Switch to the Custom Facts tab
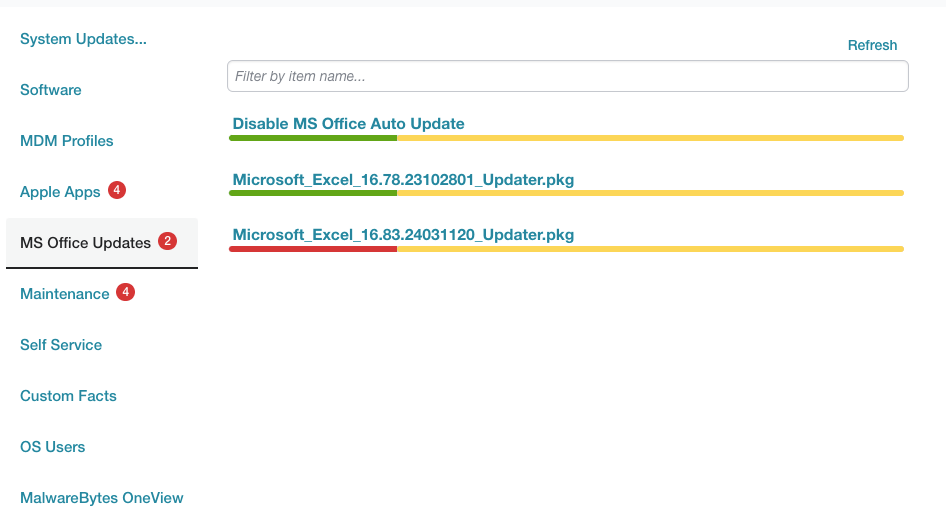Screen dimensions: 946x510 click(68, 396)
